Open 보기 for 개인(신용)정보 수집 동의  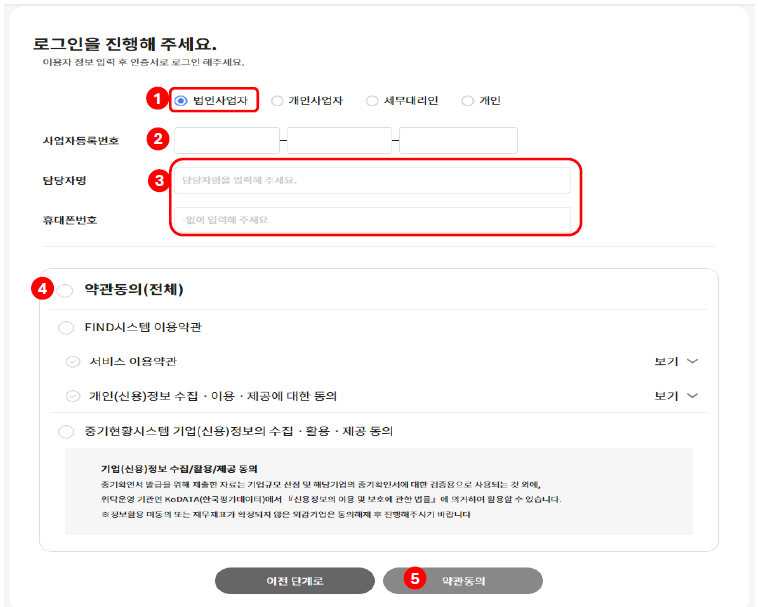pyautogui.click(x=667, y=396)
